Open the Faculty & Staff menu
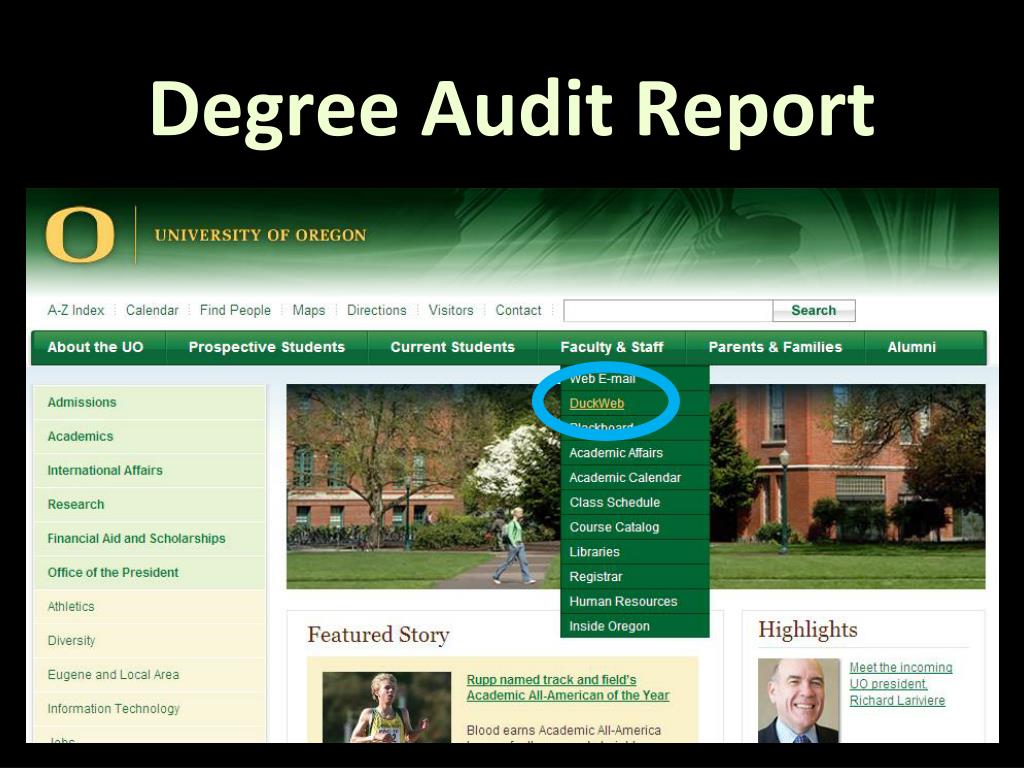The width and height of the screenshot is (1024, 768). [x=612, y=347]
